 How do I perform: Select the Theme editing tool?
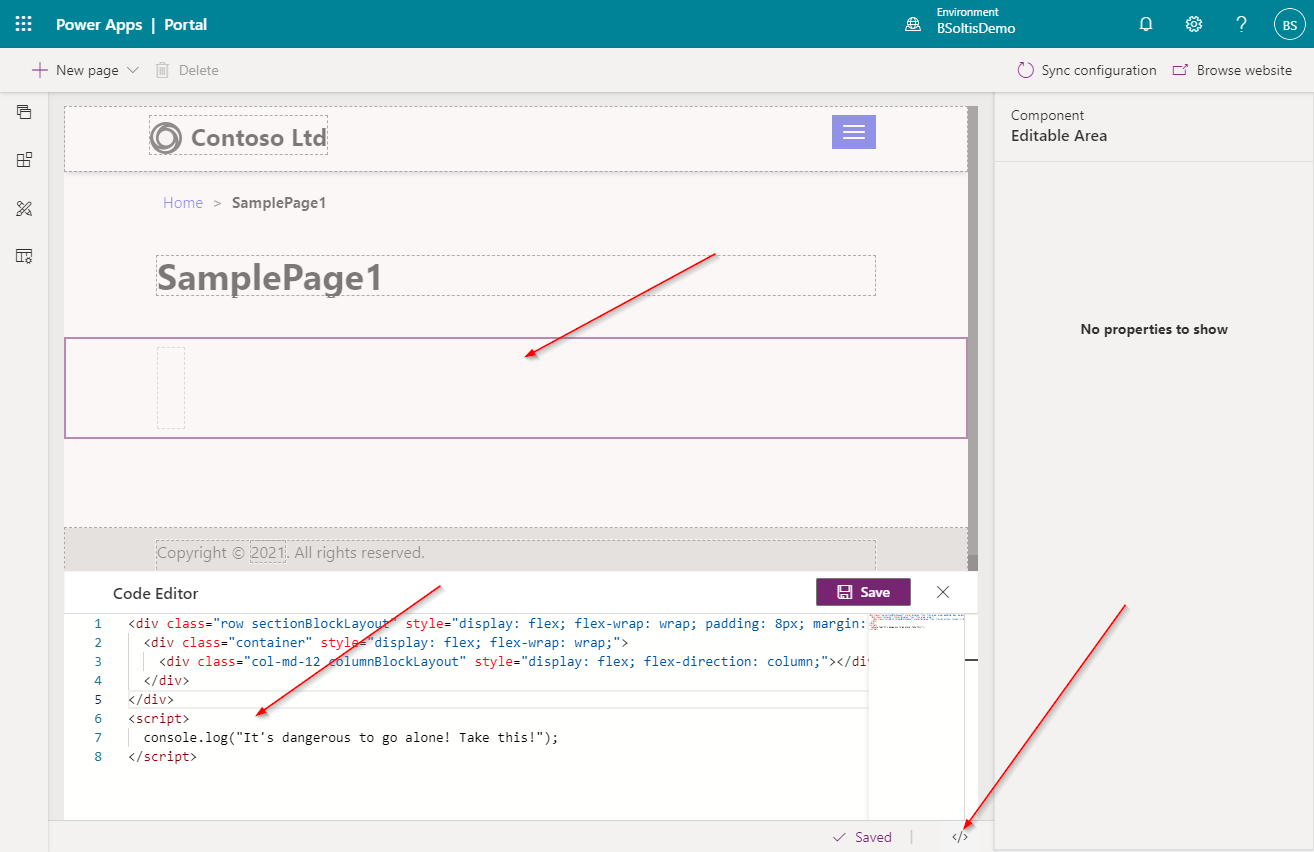point(23,208)
